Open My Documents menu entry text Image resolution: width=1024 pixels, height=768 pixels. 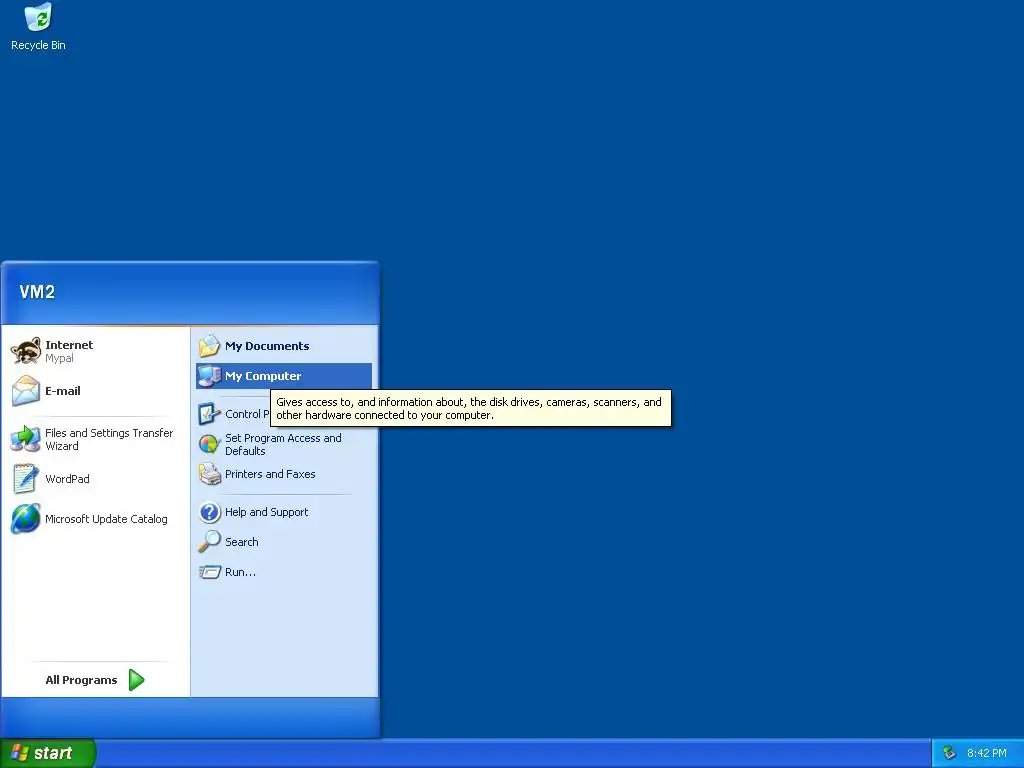tap(267, 346)
